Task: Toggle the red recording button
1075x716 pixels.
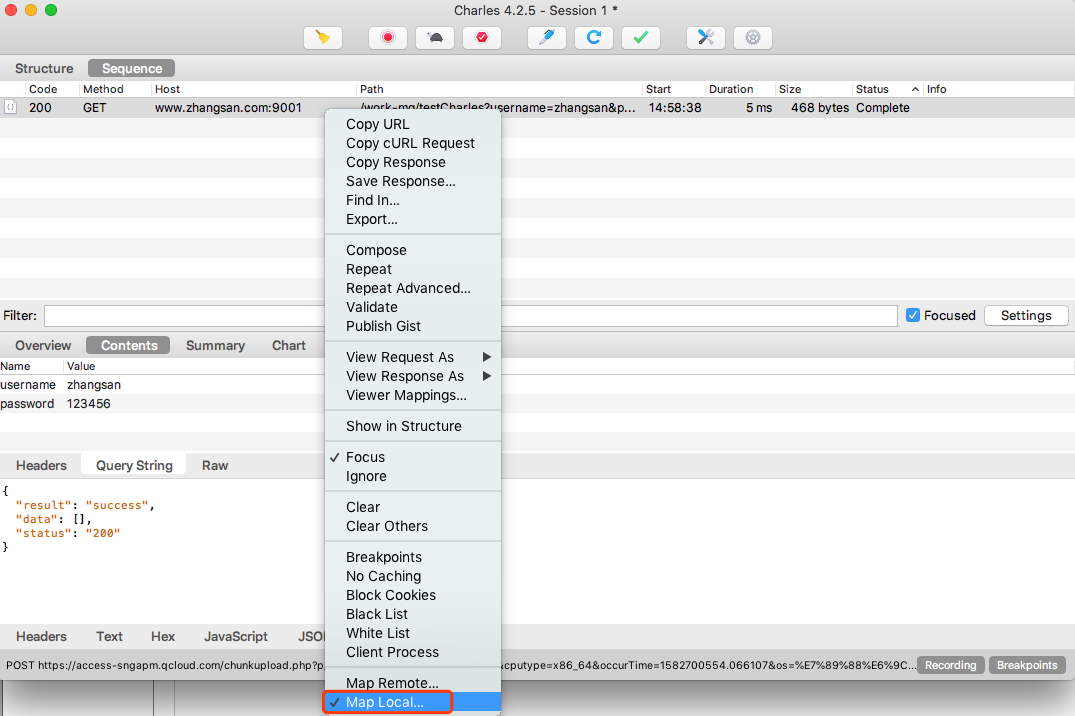Action: tap(388, 38)
